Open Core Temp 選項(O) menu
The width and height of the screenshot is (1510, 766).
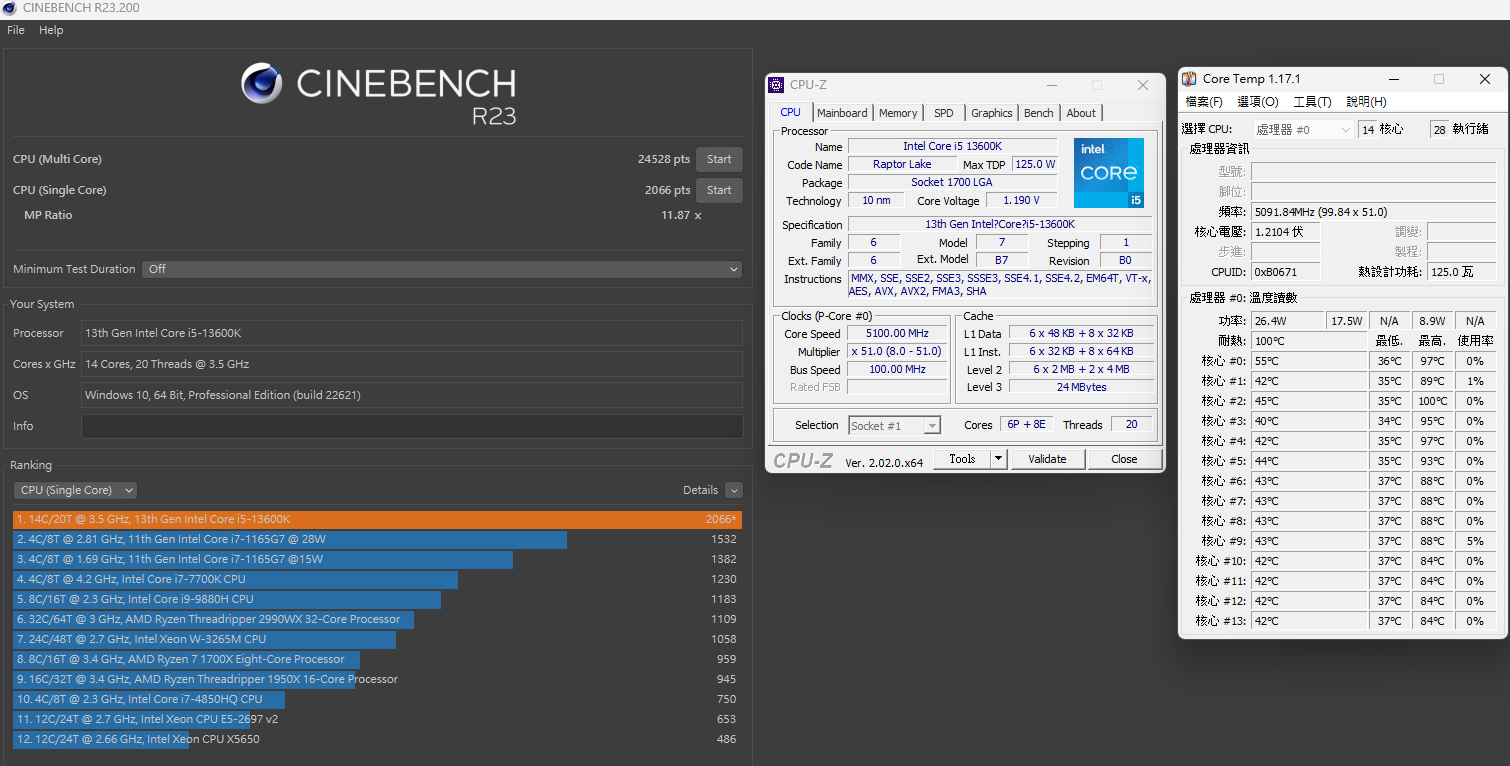click(x=1258, y=102)
